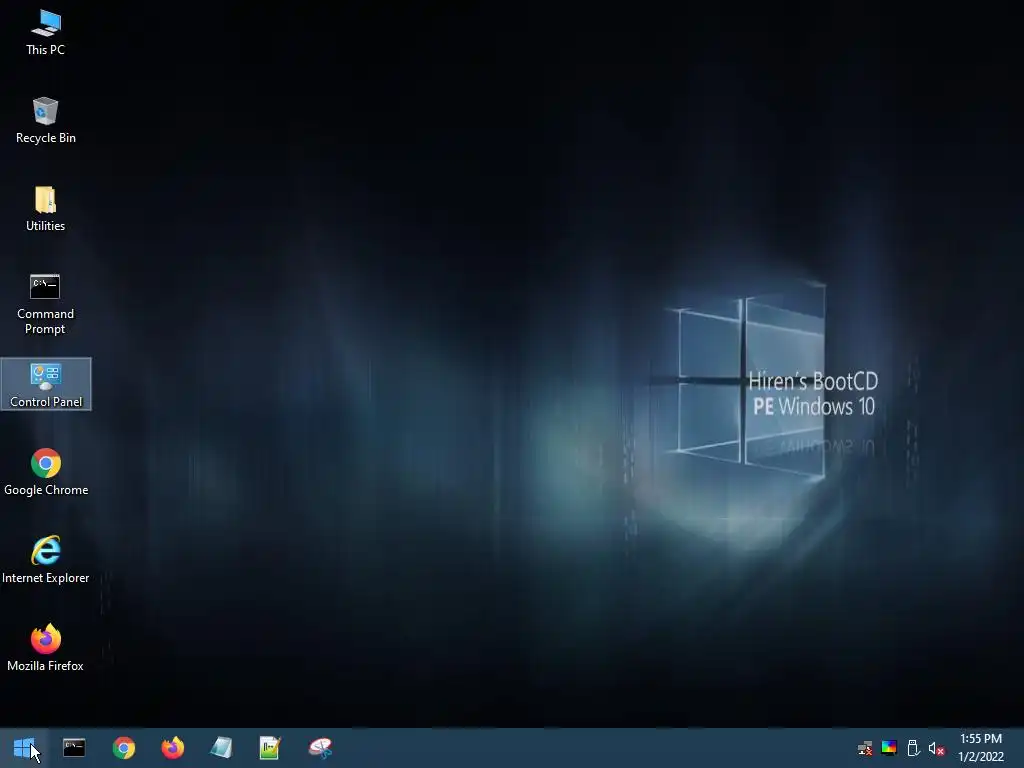Select the Command Prompt desktop shortcut

(45, 304)
